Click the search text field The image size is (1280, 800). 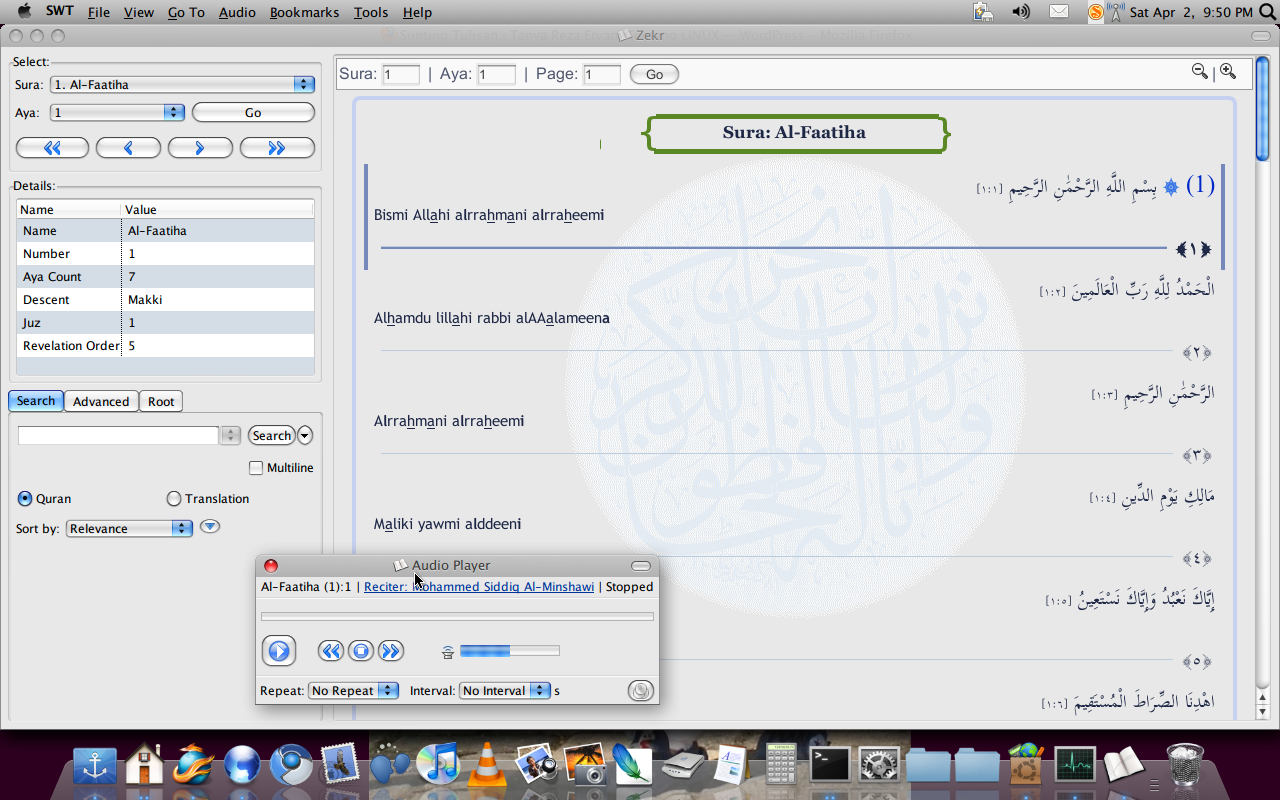[x=118, y=435]
